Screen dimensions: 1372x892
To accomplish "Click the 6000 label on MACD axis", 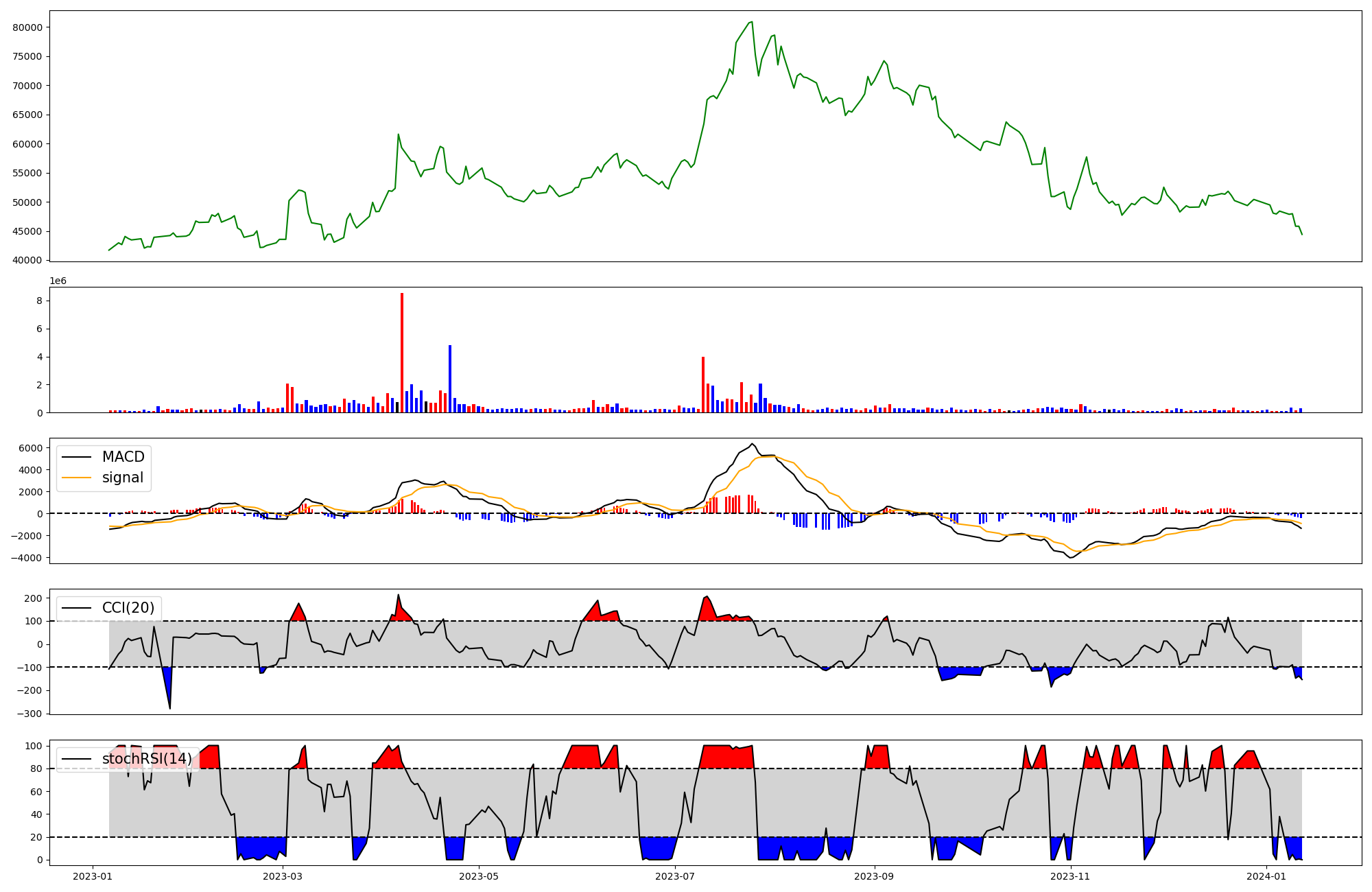I will (x=30, y=448).
